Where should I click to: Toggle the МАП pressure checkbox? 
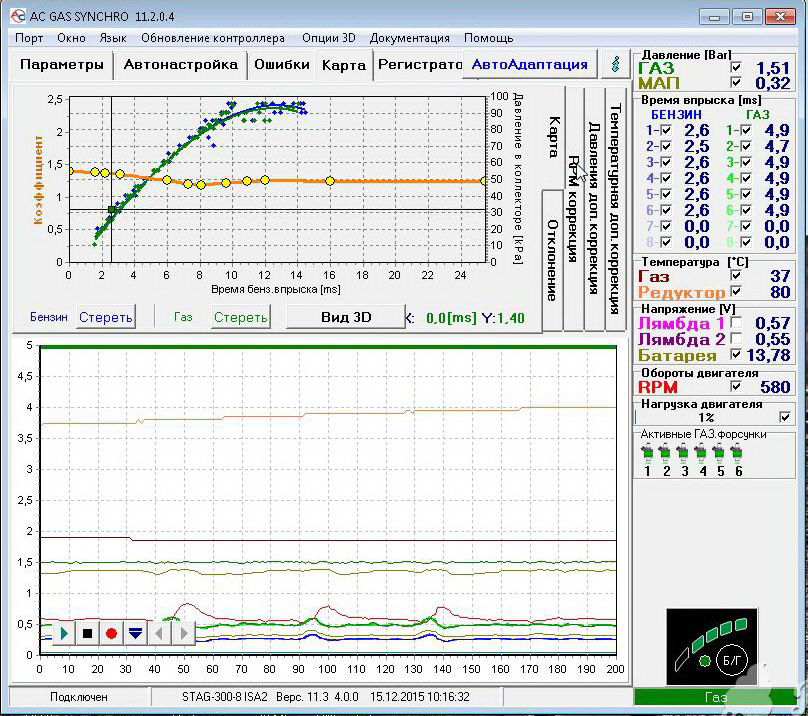pyautogui.click(x=736, y=82)
